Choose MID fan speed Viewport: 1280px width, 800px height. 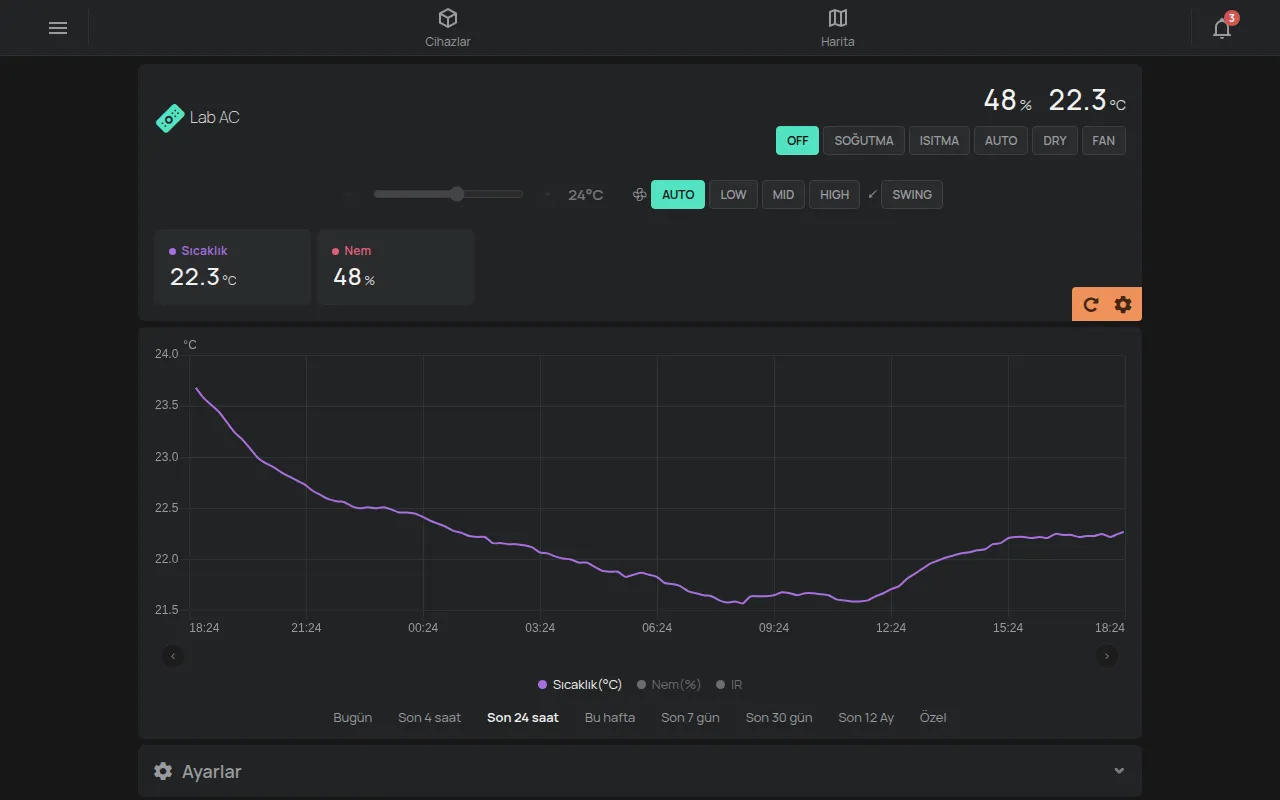pyautogui.click(x=783, y=195)
